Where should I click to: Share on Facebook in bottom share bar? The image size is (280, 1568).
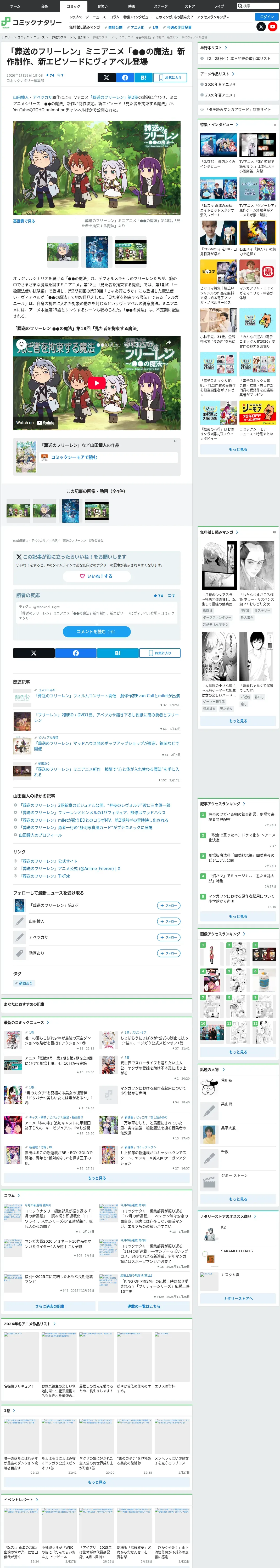coord(76,653)
